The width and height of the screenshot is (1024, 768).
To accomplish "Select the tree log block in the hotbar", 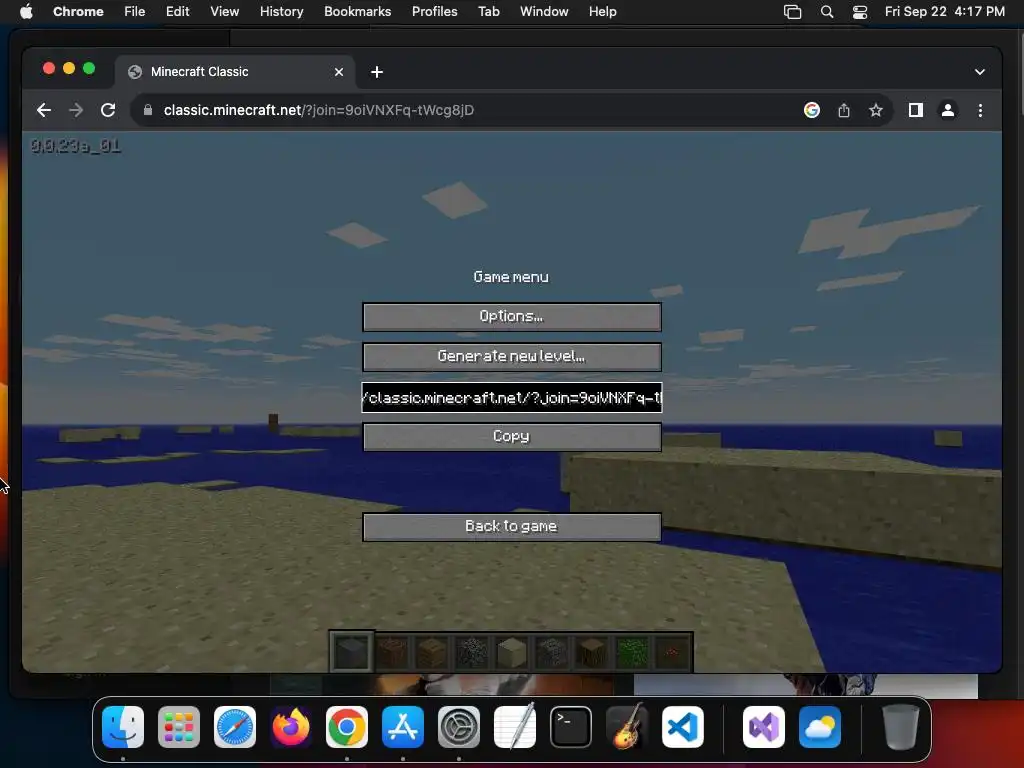I will pos(592,652).
